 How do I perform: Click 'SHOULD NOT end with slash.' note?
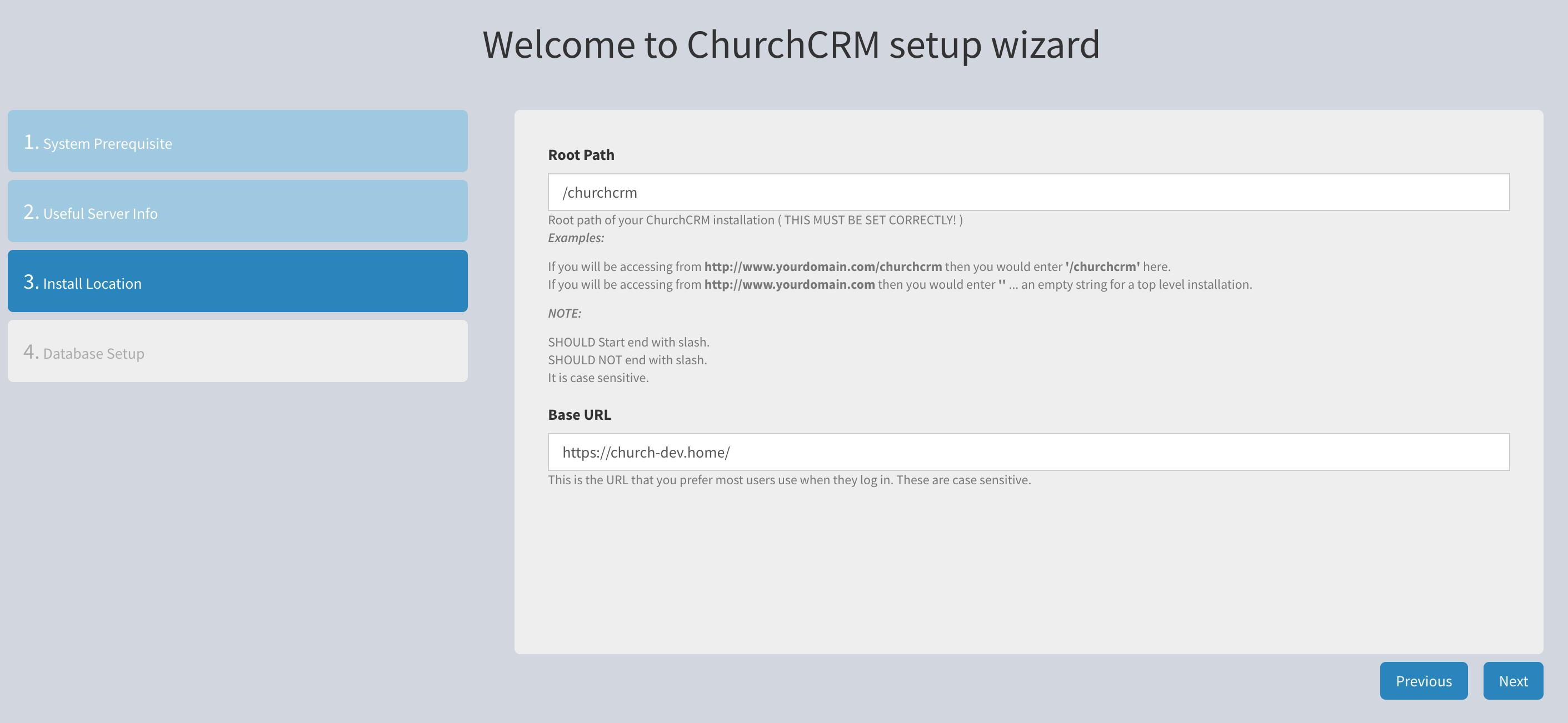tap(627, 360)
